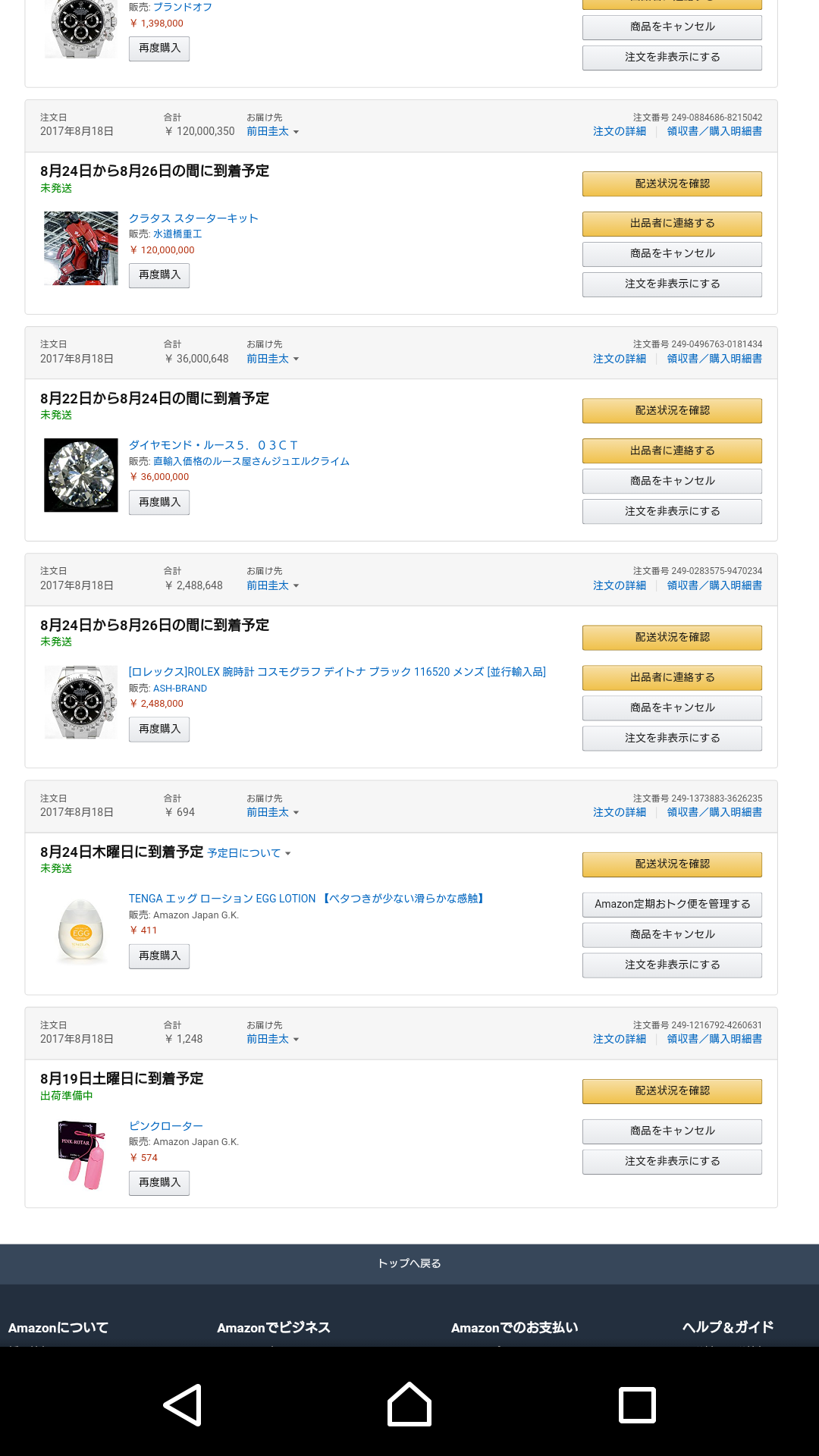The width and height of the screenshot is (819, 1456).
Task: Open the diamond loose stone product image
Action: 81,475
